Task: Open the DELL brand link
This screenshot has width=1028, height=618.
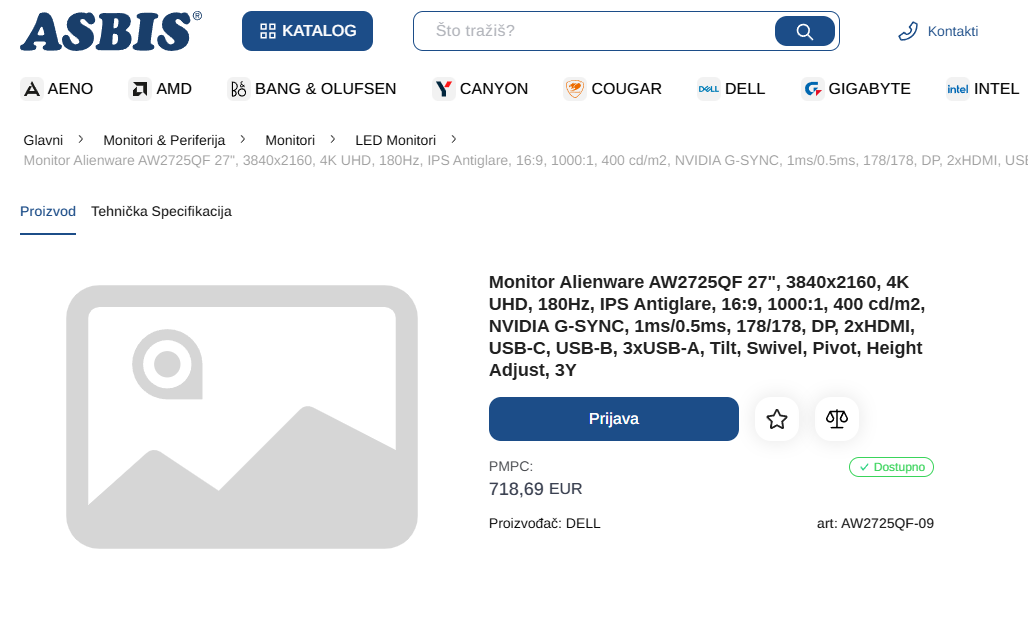Action: pos(745,88)
